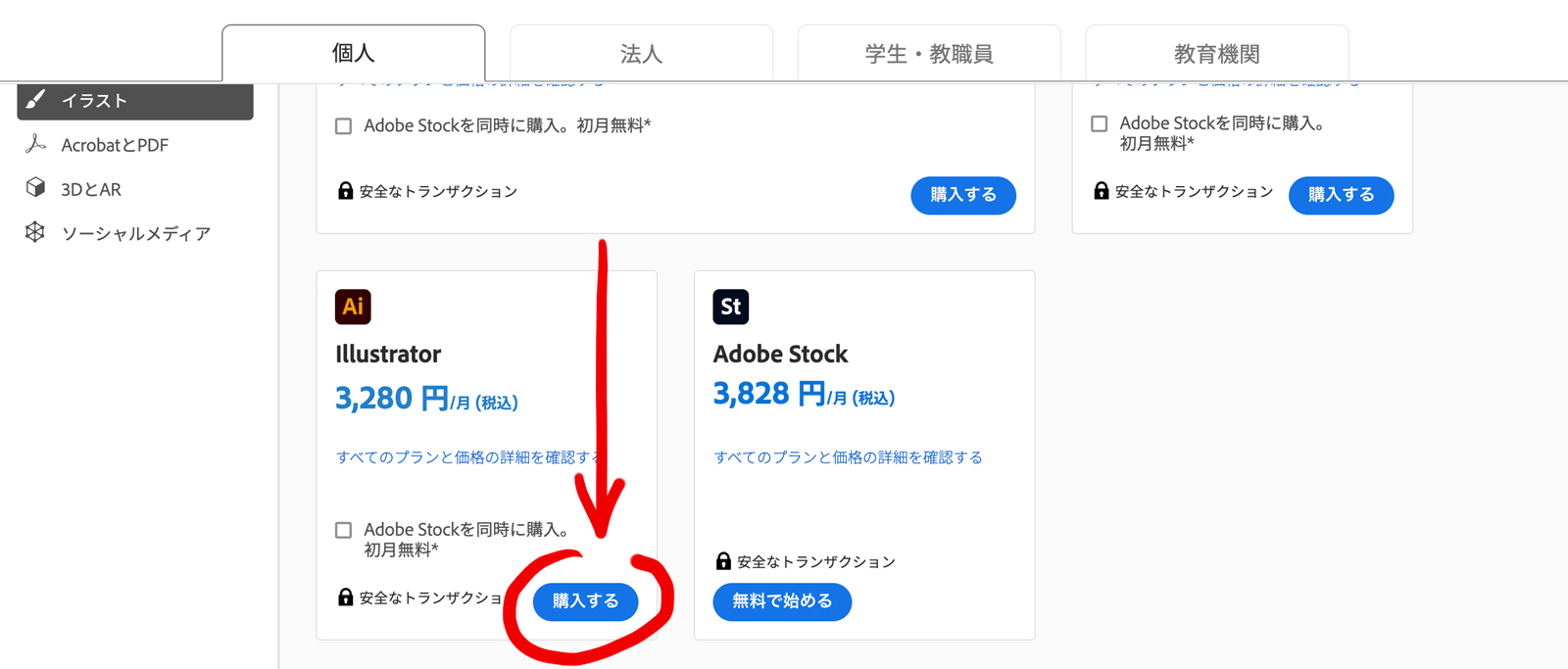Click the Illustrator Ai app icon
Image resolution: width=1568 pixels, height=669 pixels.
(x=353, y=307)
